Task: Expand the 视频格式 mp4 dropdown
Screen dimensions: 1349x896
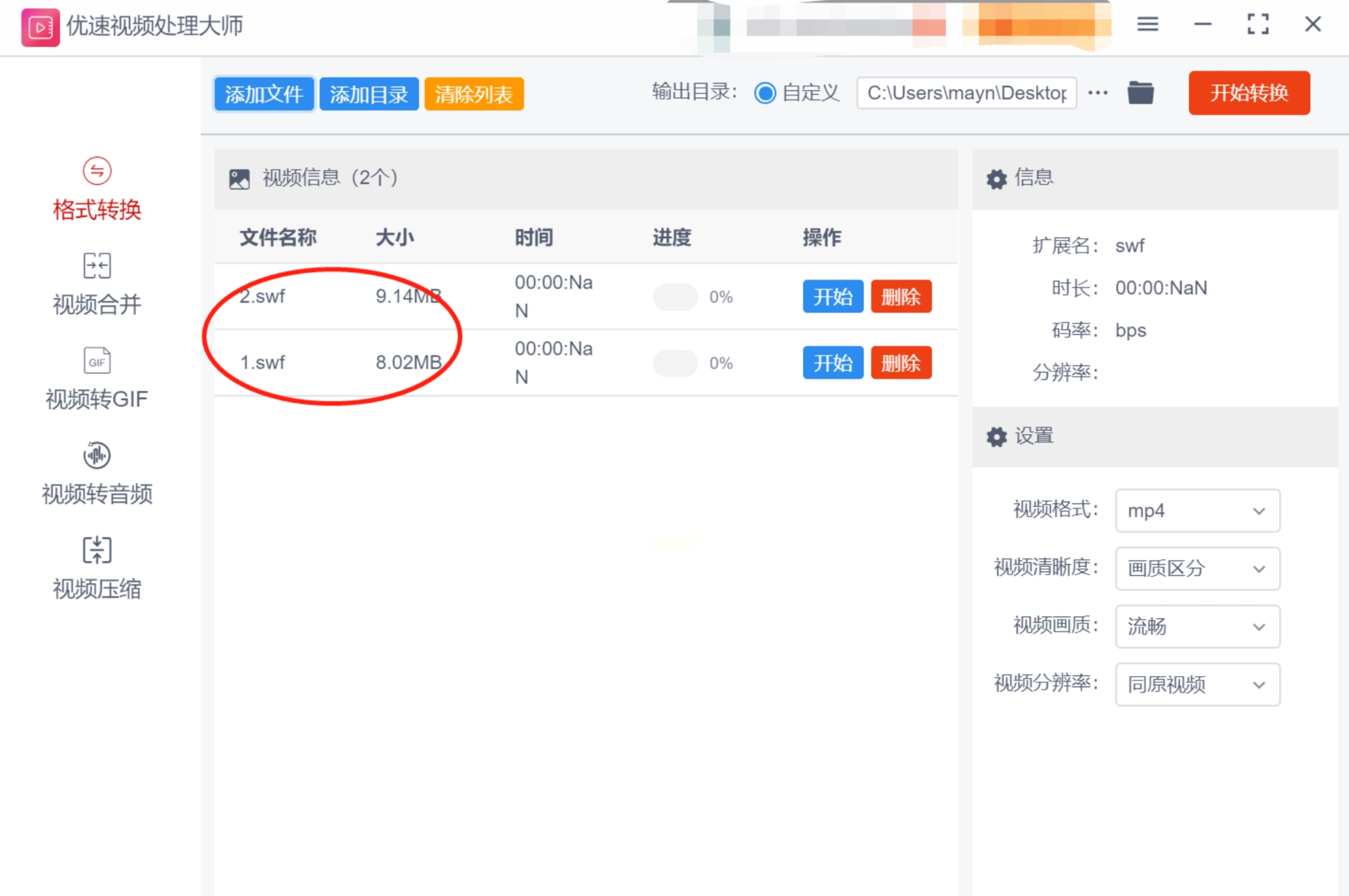Action: pos(1197,511)
